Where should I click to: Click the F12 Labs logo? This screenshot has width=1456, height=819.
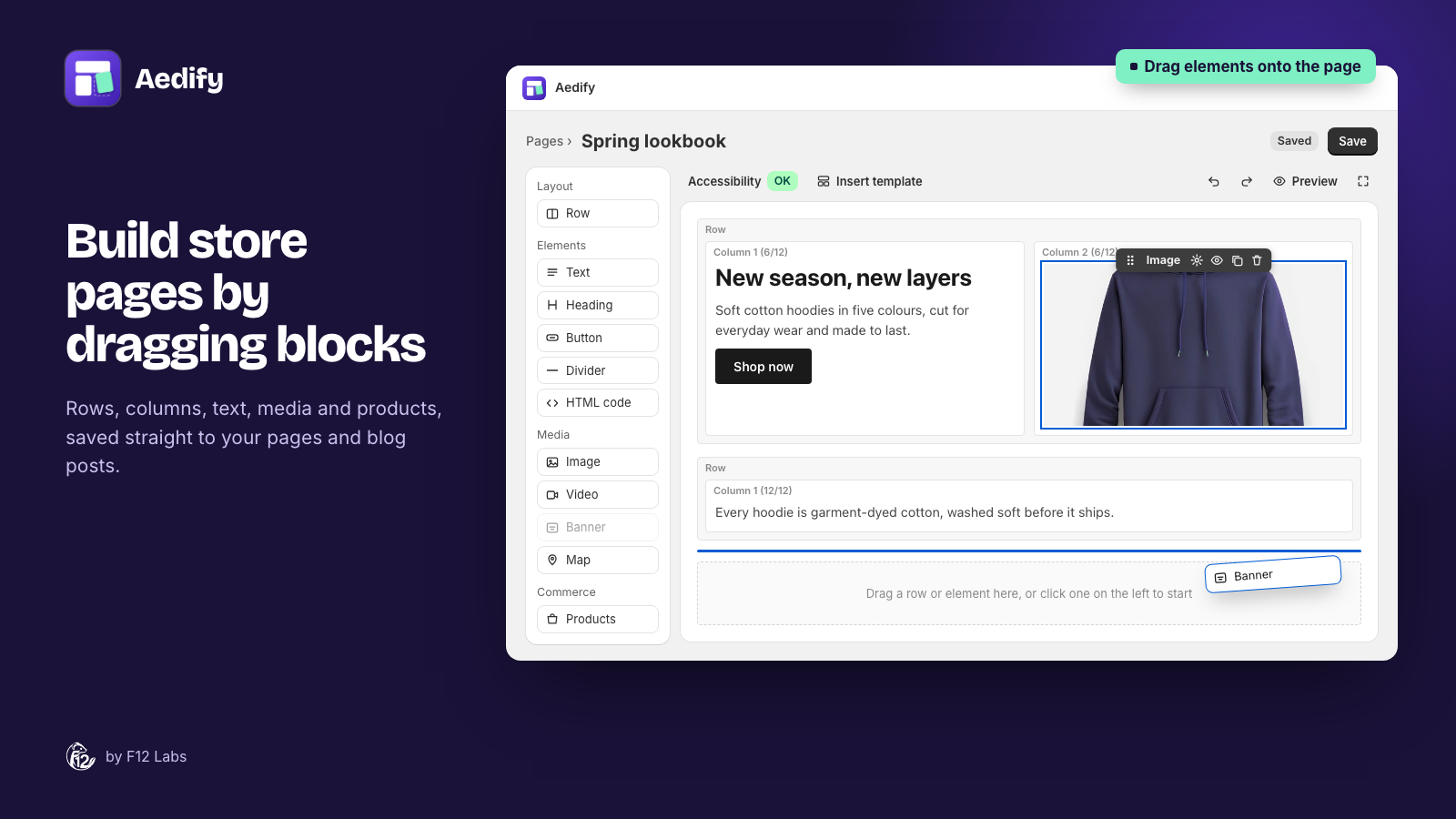point(81,756)
